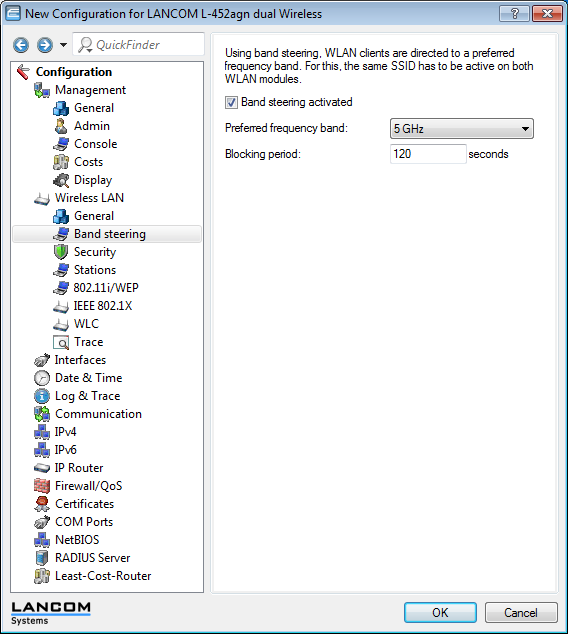Select the IP Router tree label
Viewport: 568px width, 634px height.
pyautogui.click(x=79, y=468)
